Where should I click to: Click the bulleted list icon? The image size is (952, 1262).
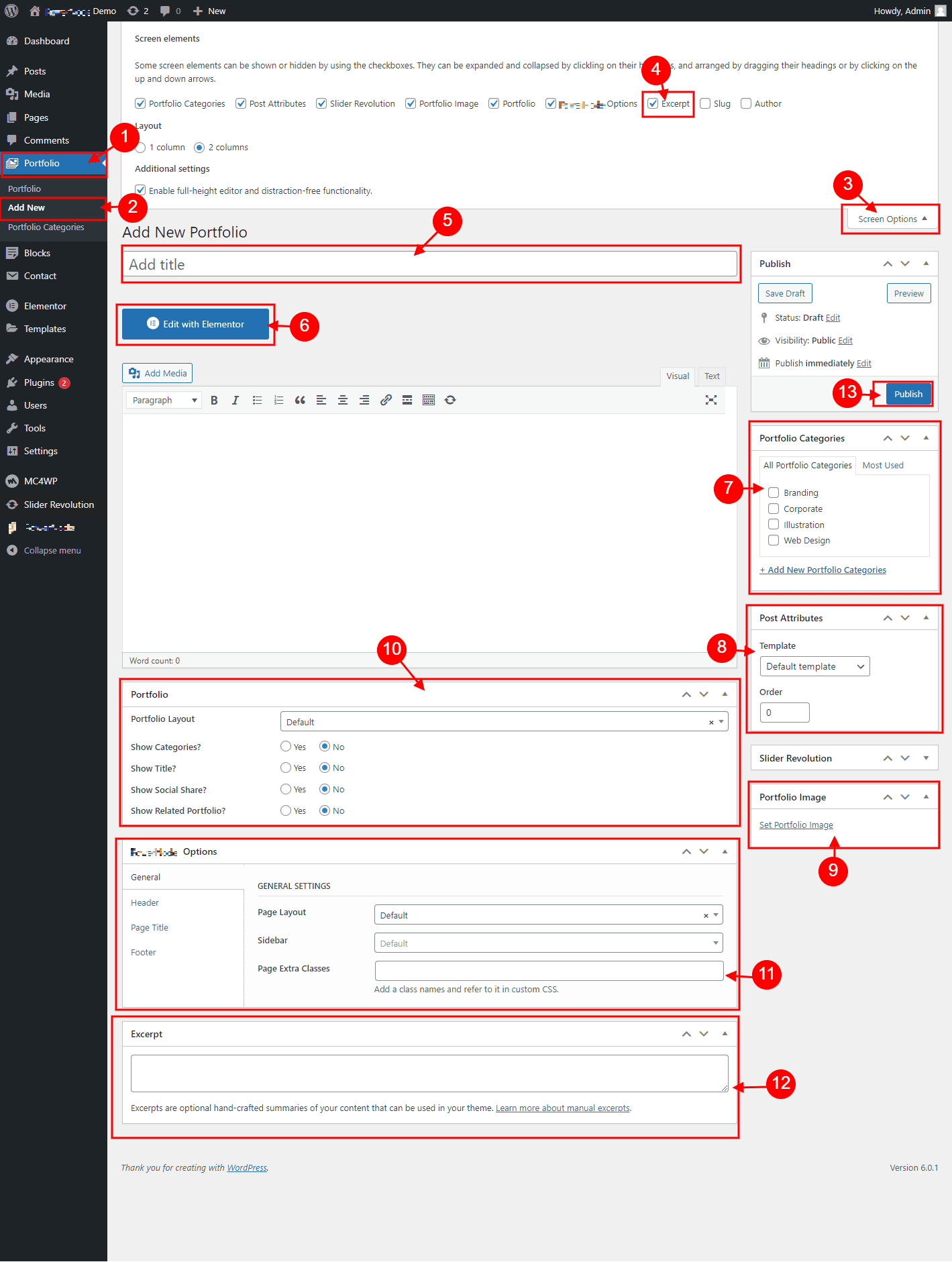pyautogui.click(x=257, y=401)
